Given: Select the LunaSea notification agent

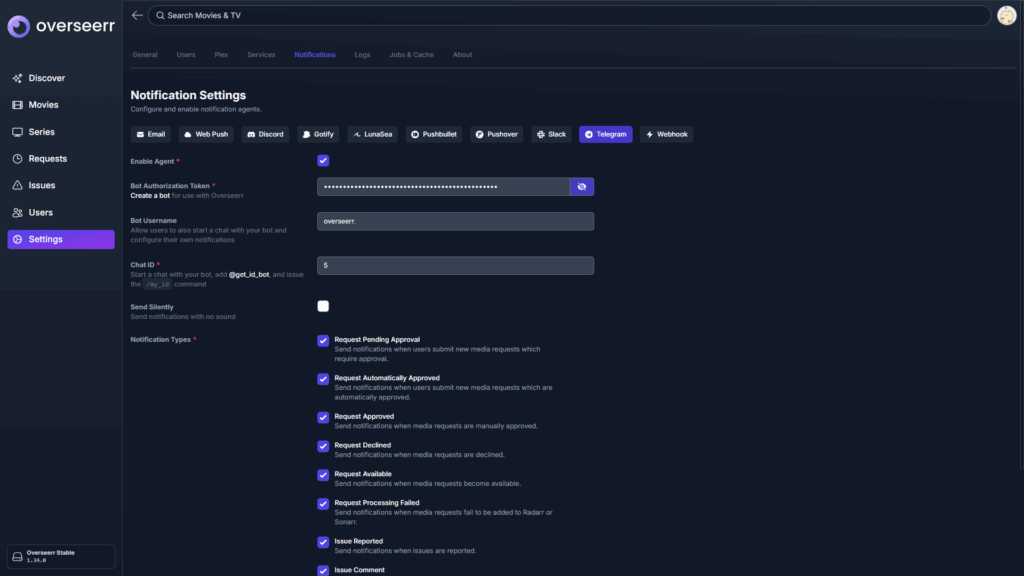Looking at the screenshot, I should coord(372,134).
